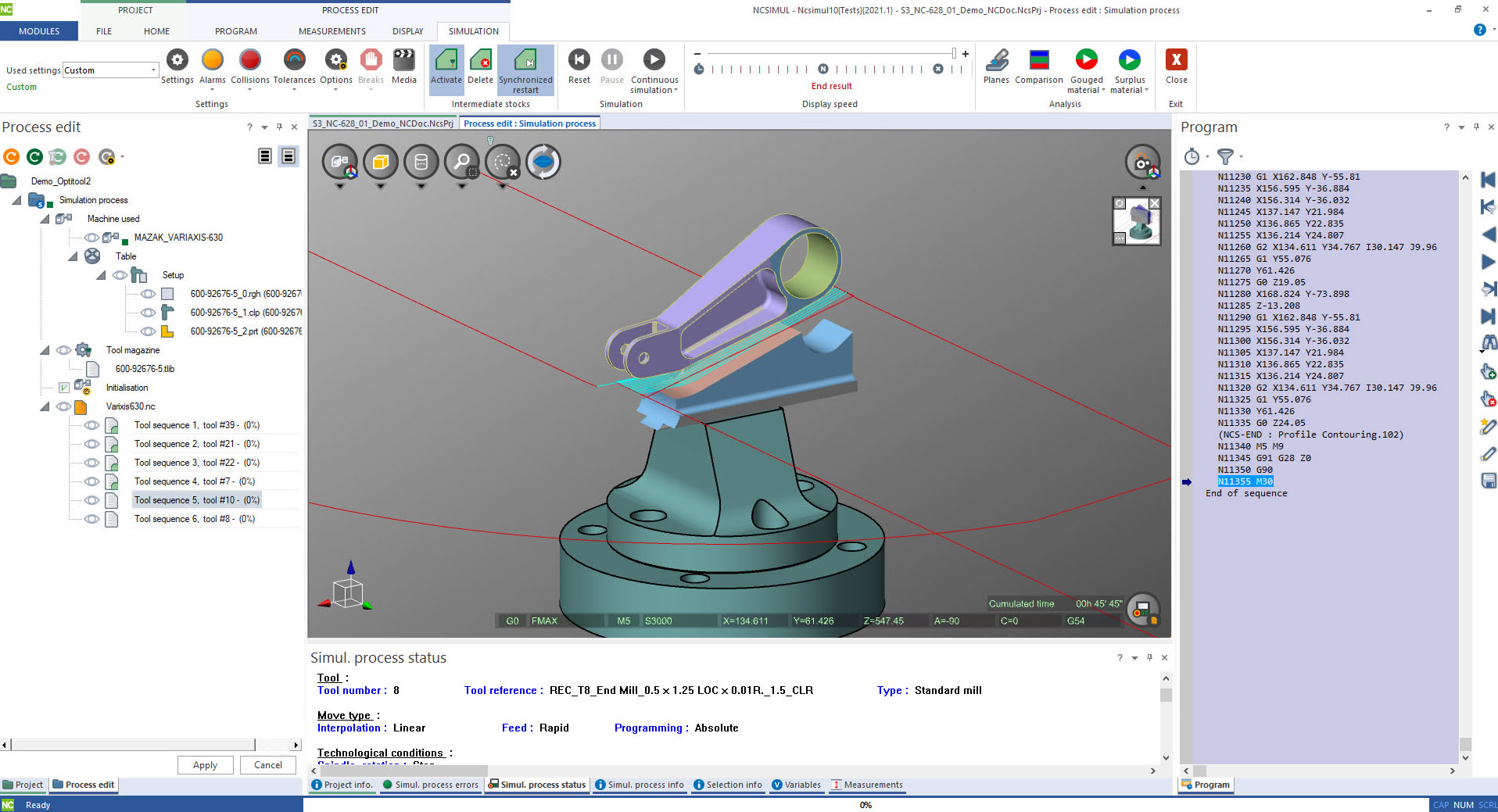Open the Simul. process errors tab

point(430,785)
